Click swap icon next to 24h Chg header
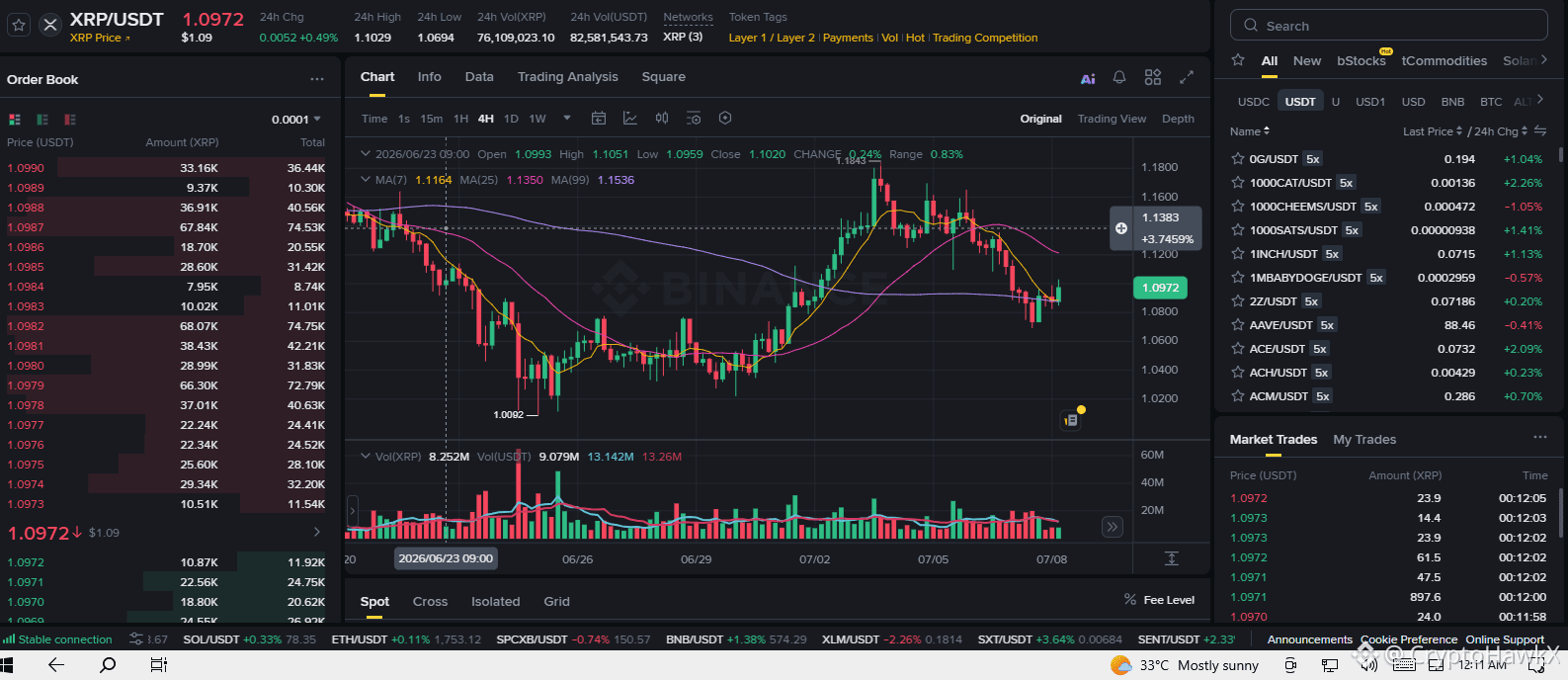Image resolution: width=1568 pixels, height=680 pixels. 1540,131
